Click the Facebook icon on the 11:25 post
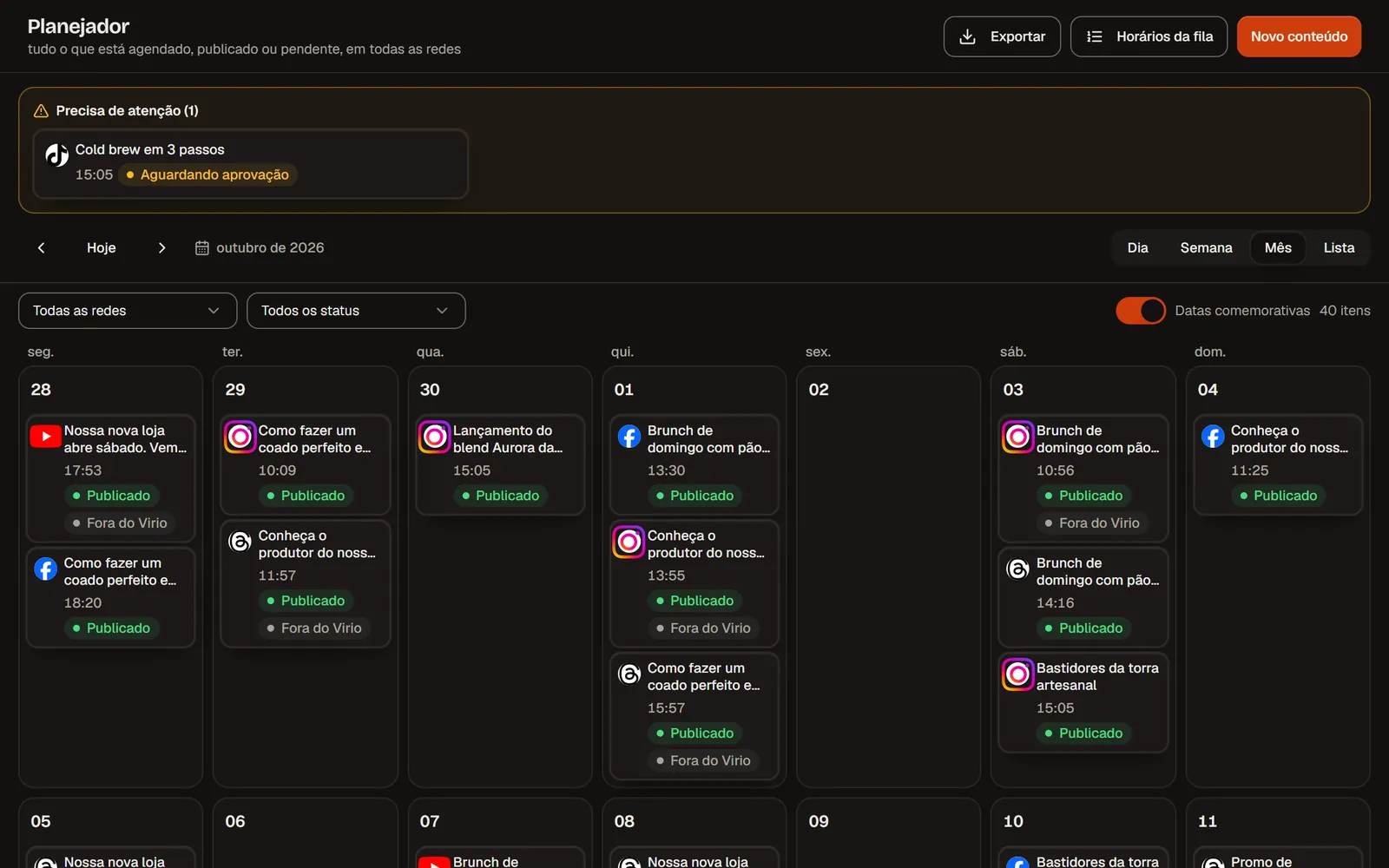The image size is (1389, 868). tap(1212, 436)
